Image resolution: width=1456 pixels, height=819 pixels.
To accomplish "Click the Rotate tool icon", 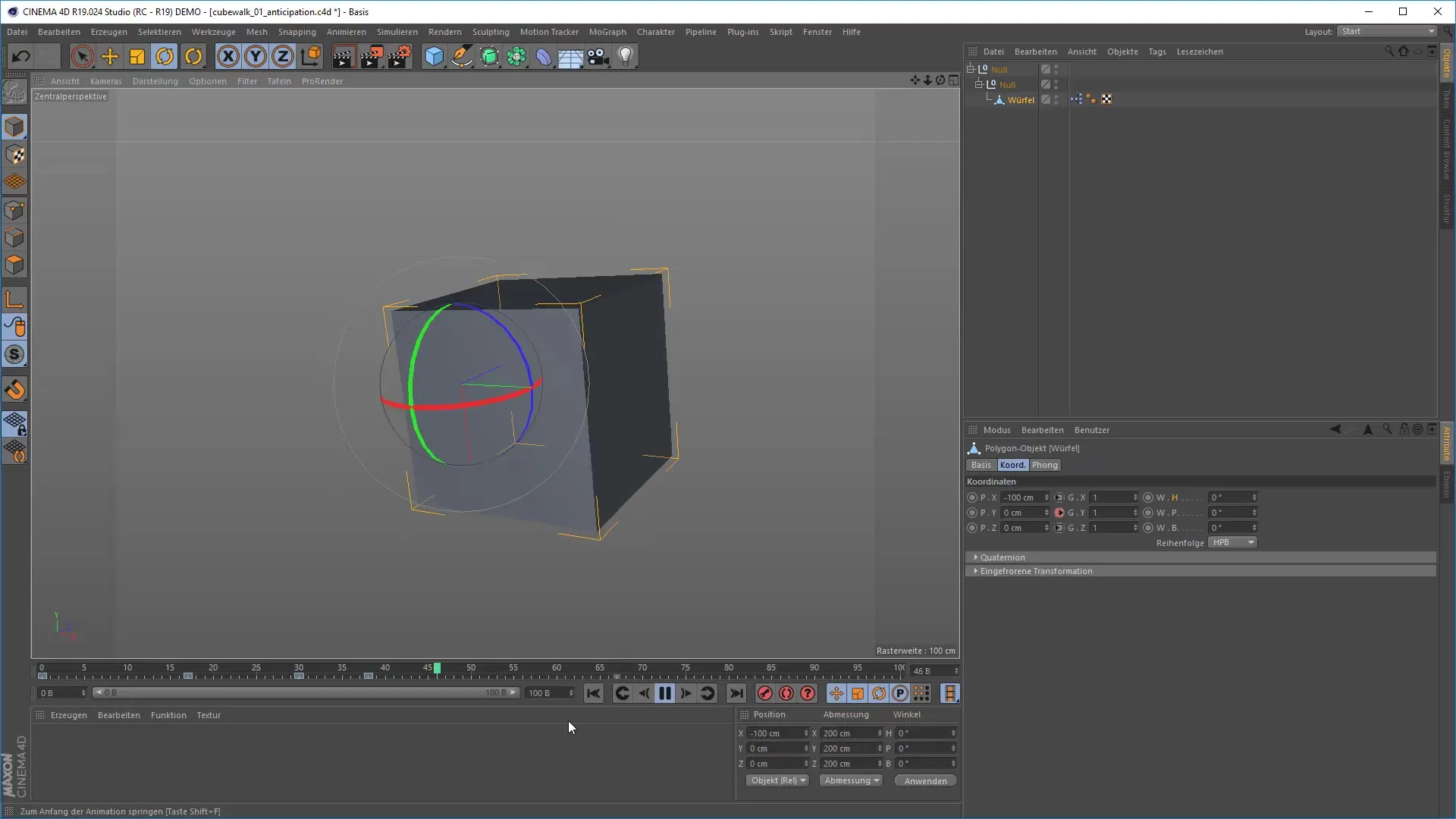I will (165, 57).
